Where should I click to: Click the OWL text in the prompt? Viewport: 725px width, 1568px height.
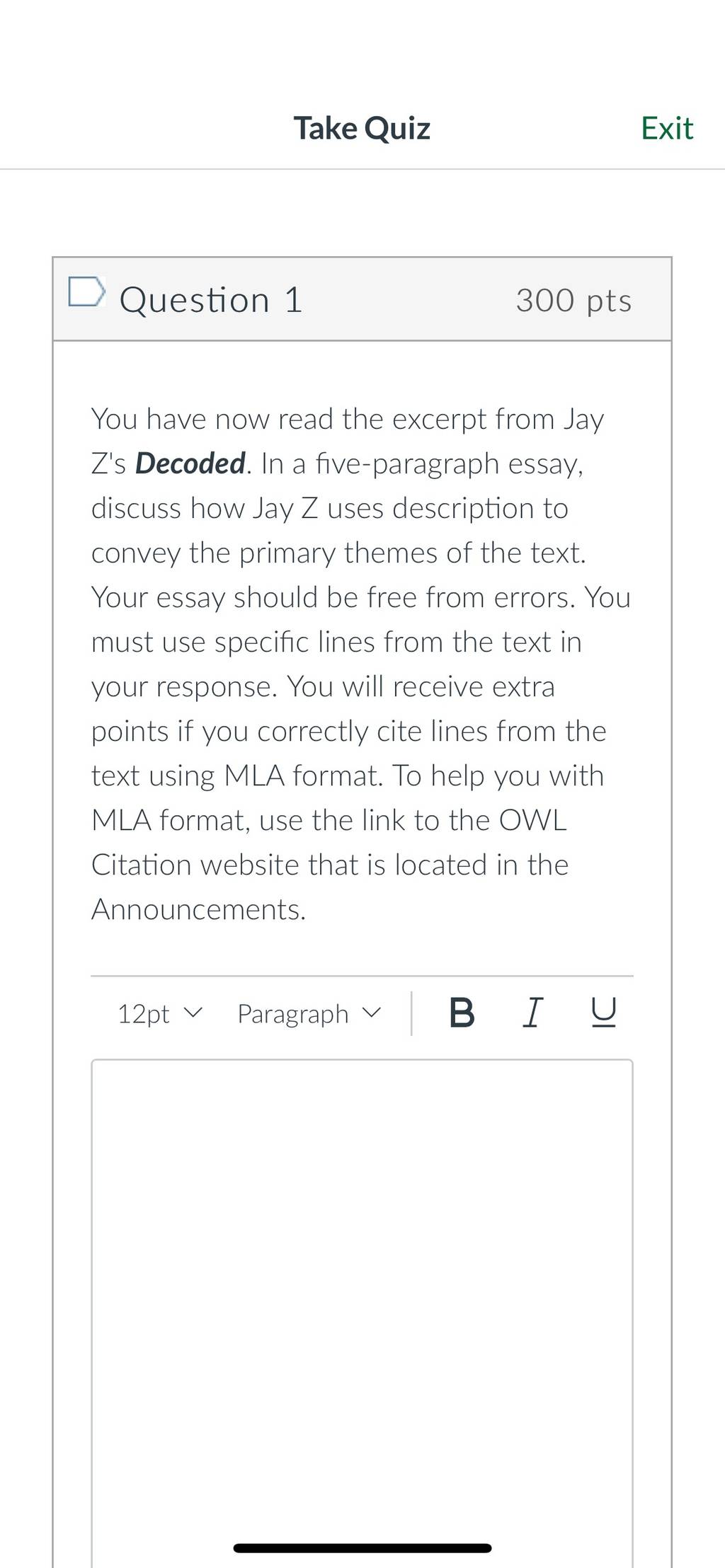click(532, 820)
